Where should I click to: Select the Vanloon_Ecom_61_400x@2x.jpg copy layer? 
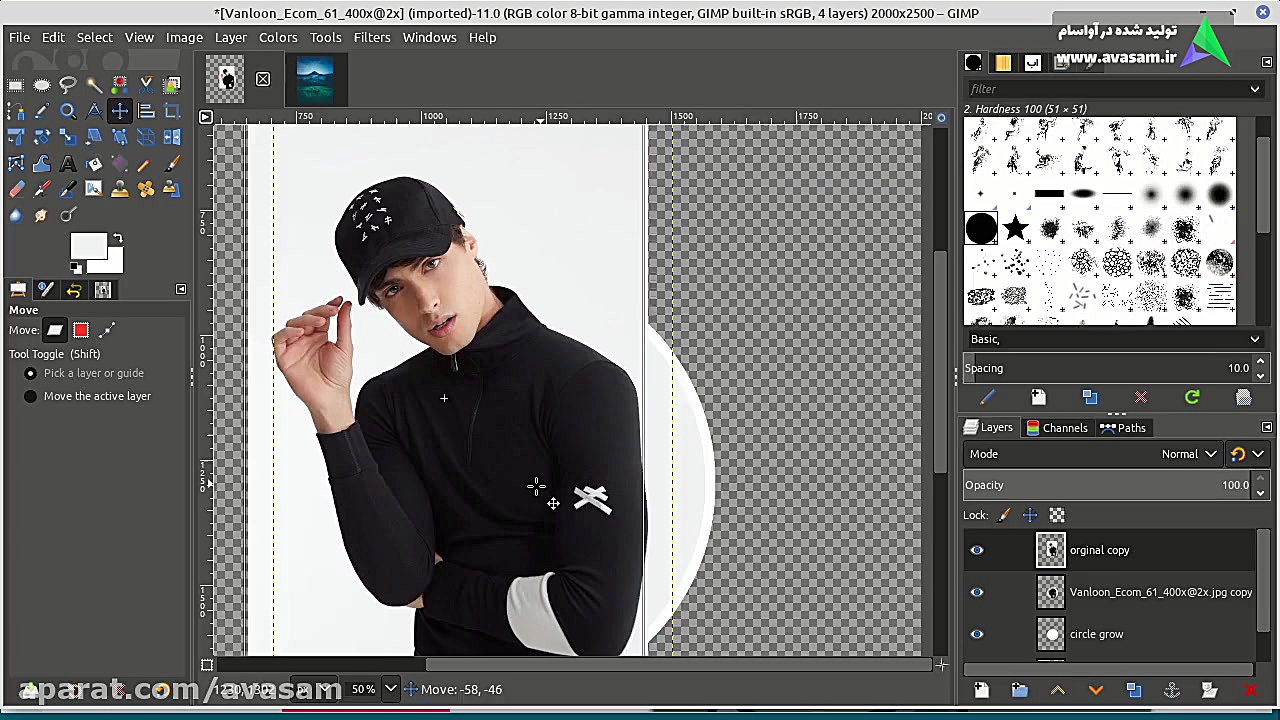coord(1160,592)
